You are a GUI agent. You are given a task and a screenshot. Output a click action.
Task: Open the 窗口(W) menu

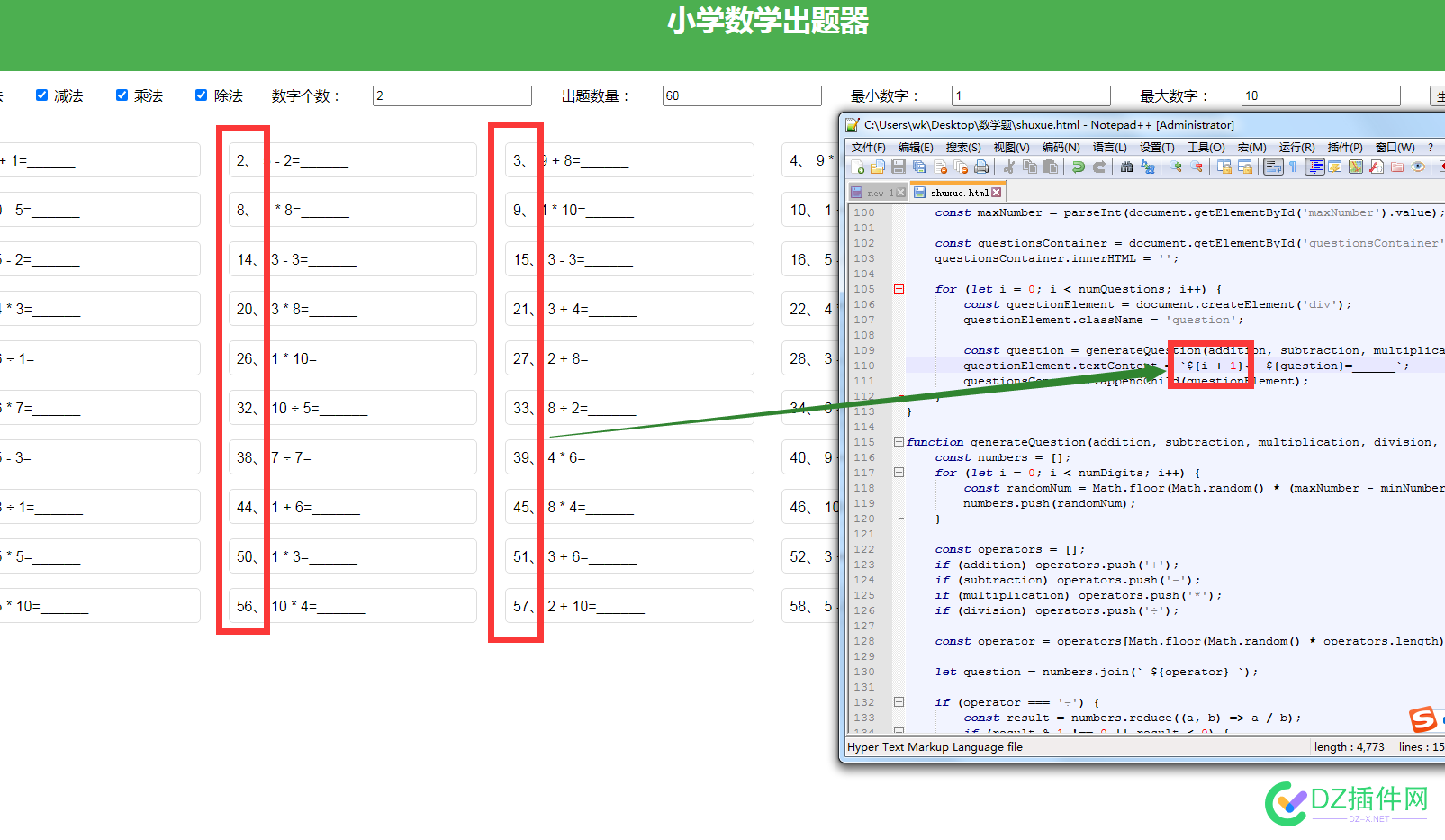pos(1395,148)
